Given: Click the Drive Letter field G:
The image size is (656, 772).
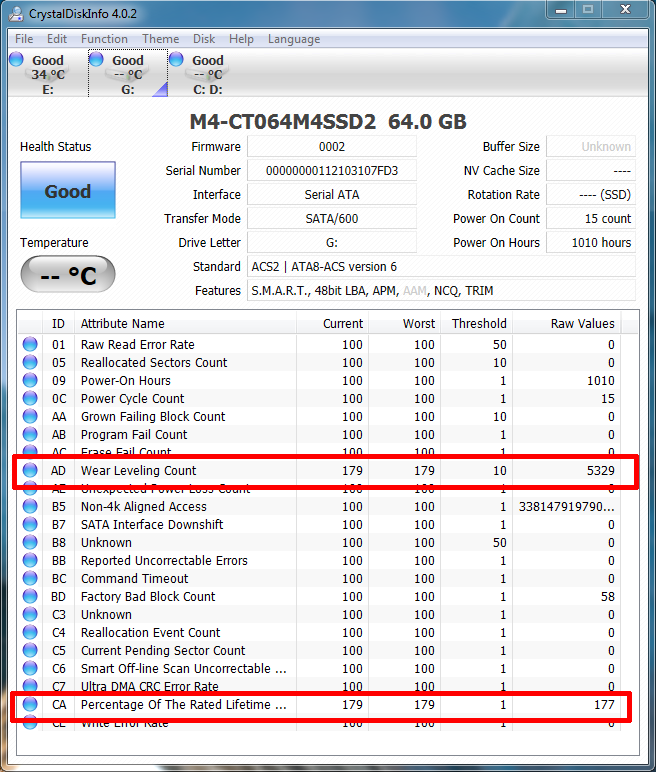Looking at the screenshot, I should [x=332, y=243].
